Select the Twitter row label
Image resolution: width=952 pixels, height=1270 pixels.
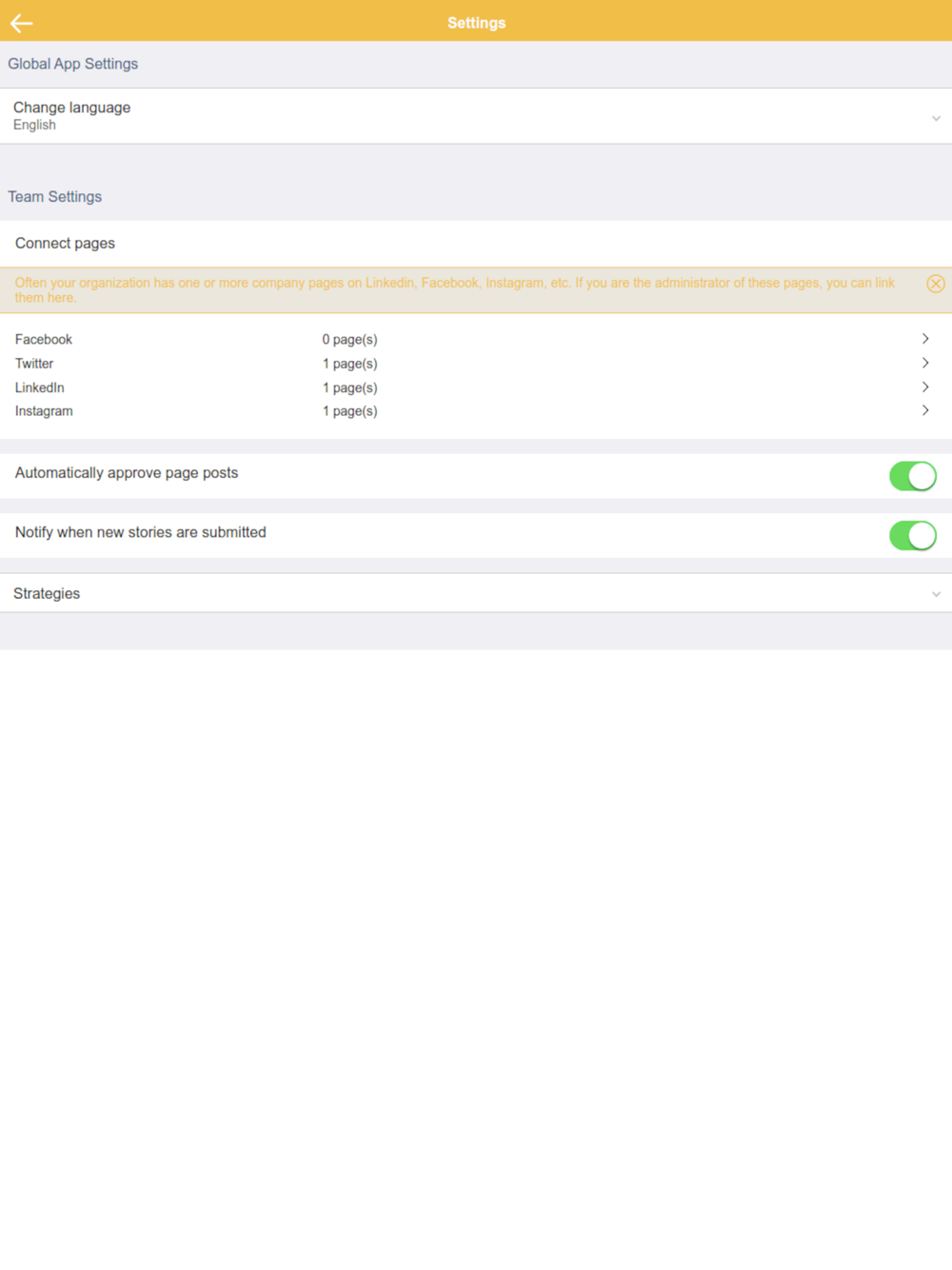click(x=34, y=364)
